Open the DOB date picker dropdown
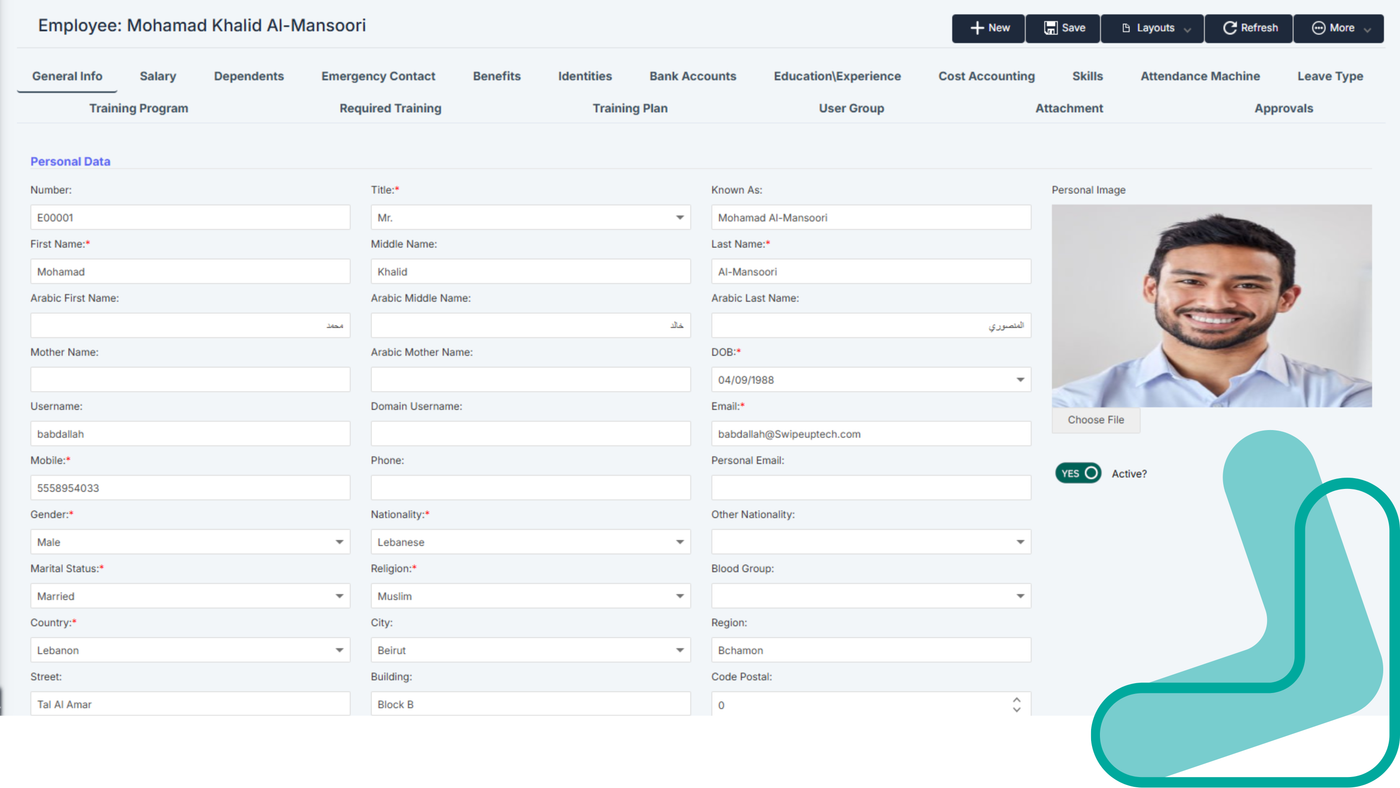Viewport: 1400px width, 788px height. [x=1020, y=380]
